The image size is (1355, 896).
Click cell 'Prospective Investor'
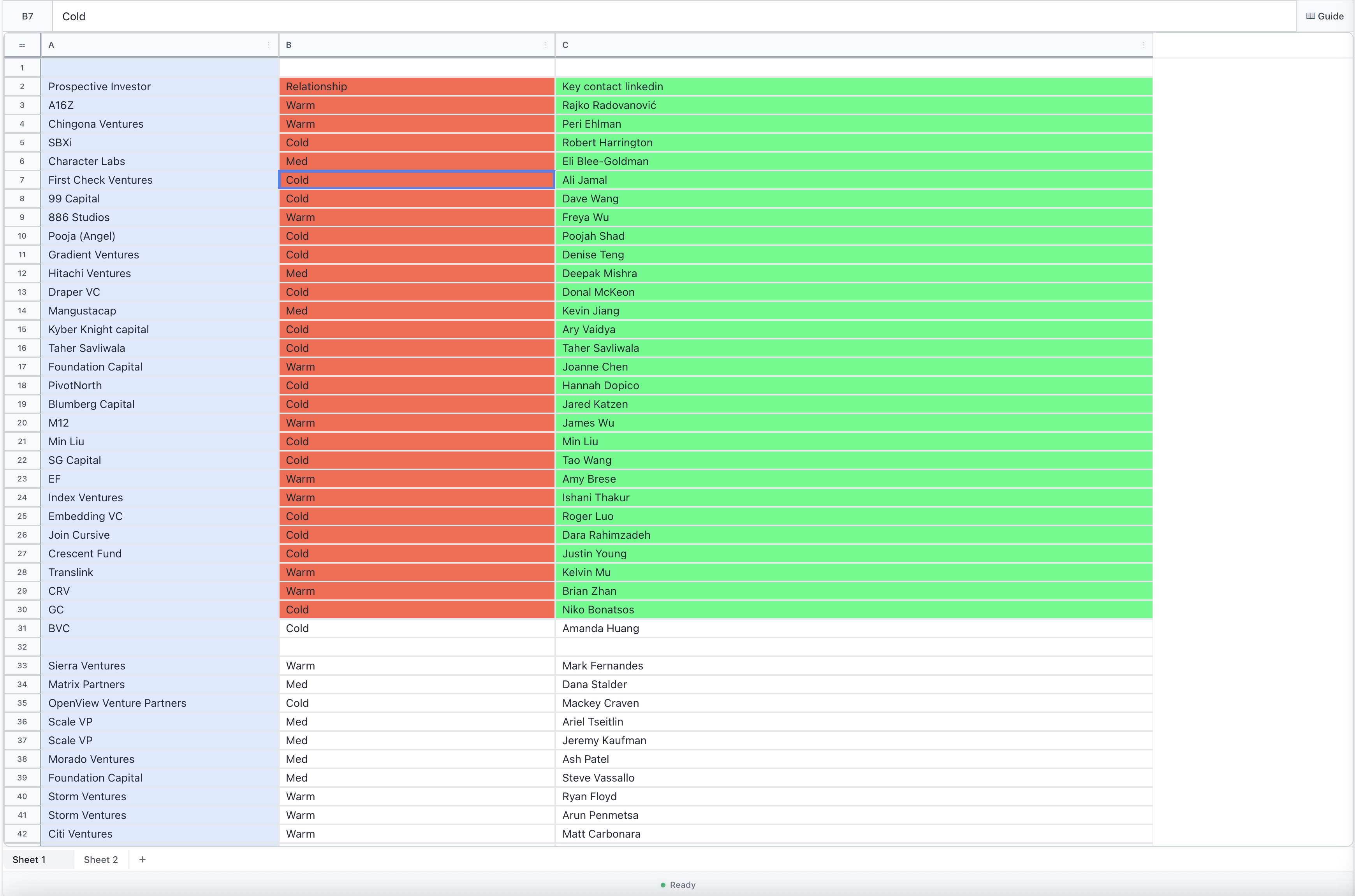pyautogui.click(x=160, y=86)
